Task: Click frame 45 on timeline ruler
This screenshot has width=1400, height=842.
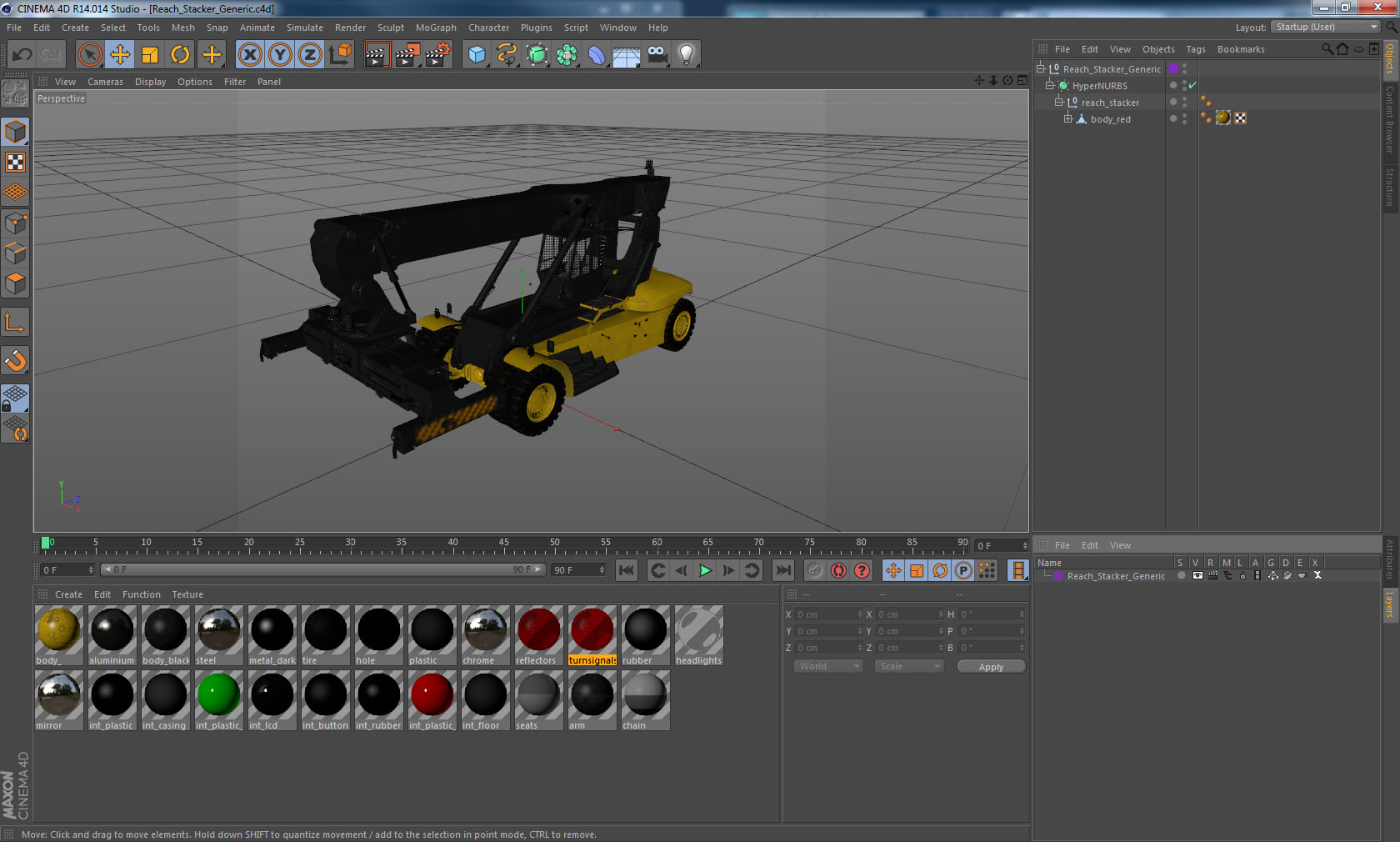Action: click(503, 544)
